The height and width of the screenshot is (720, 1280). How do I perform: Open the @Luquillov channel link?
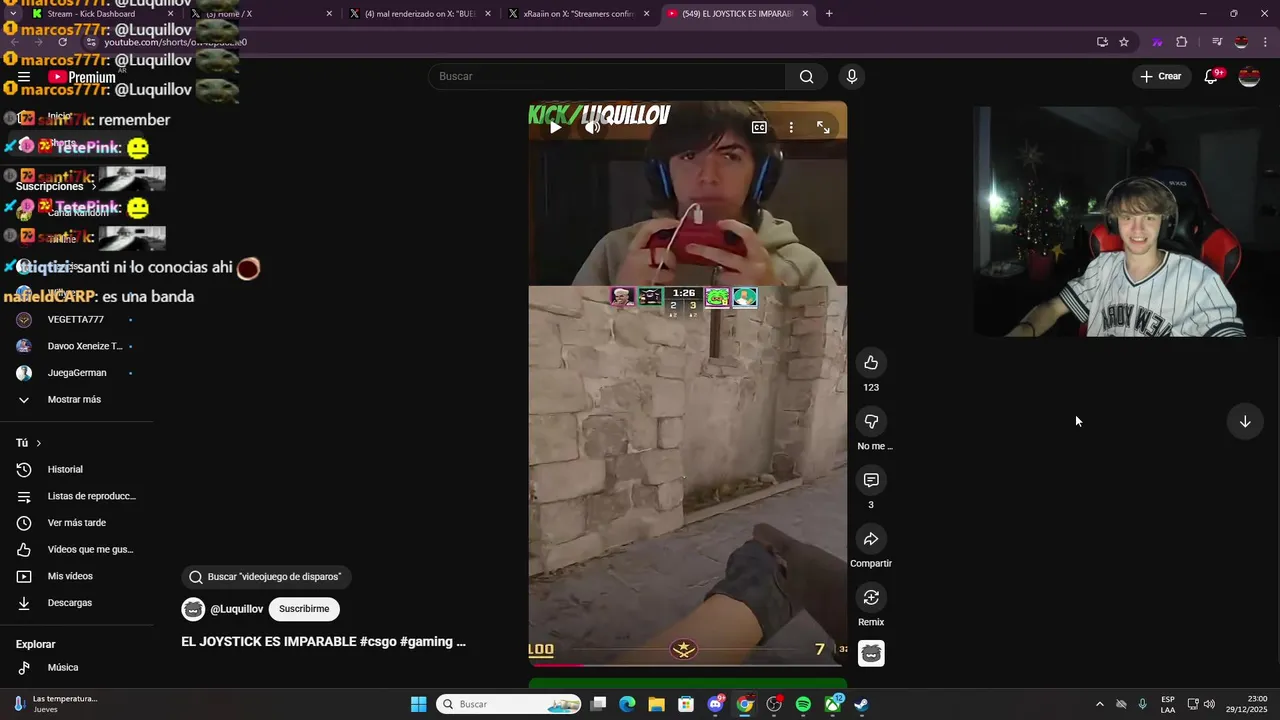(237, 609)
